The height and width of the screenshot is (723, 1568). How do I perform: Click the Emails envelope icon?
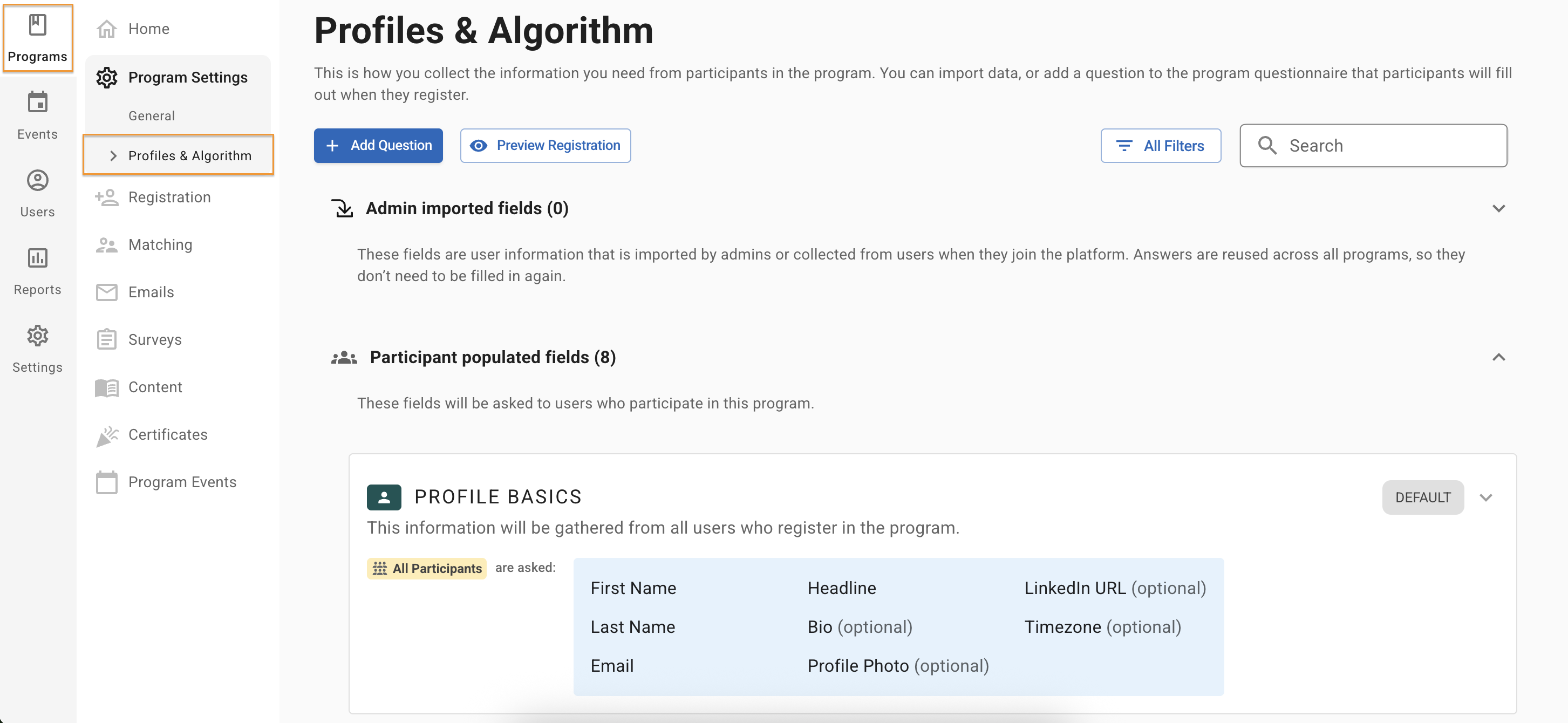[x=106, y=292]
